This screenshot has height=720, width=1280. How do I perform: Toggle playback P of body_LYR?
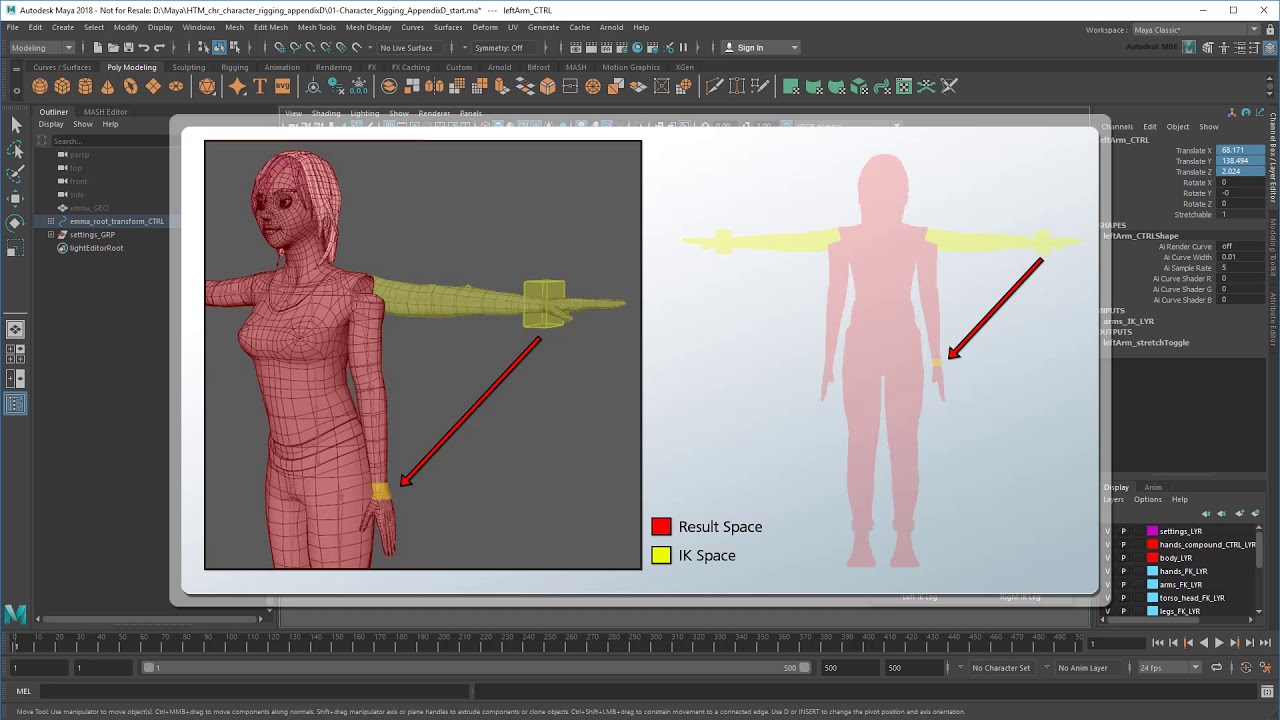1123,558
